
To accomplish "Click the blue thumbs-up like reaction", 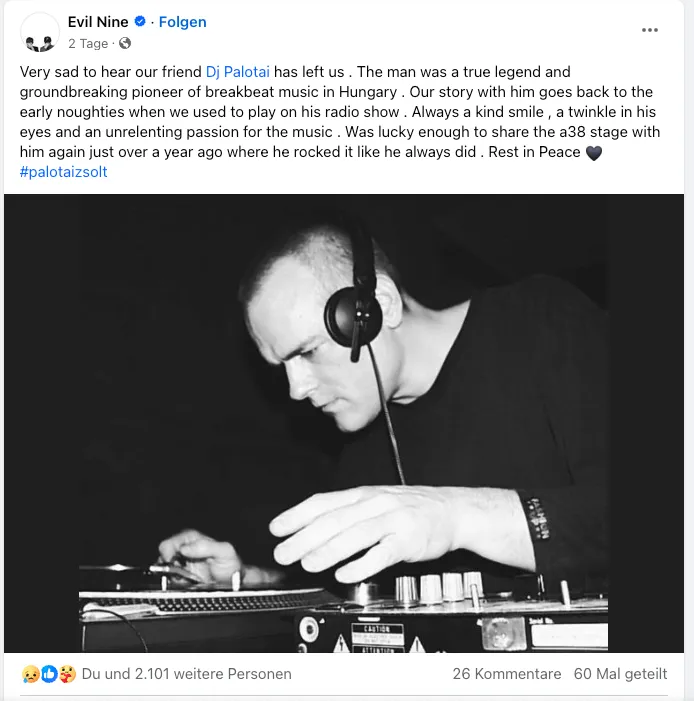I will click(x=49, y=674).
